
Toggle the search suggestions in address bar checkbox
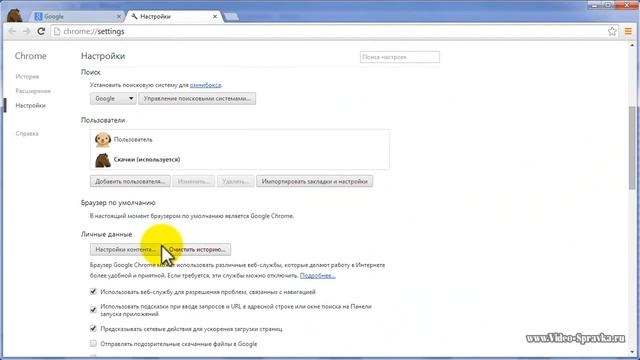93,310
